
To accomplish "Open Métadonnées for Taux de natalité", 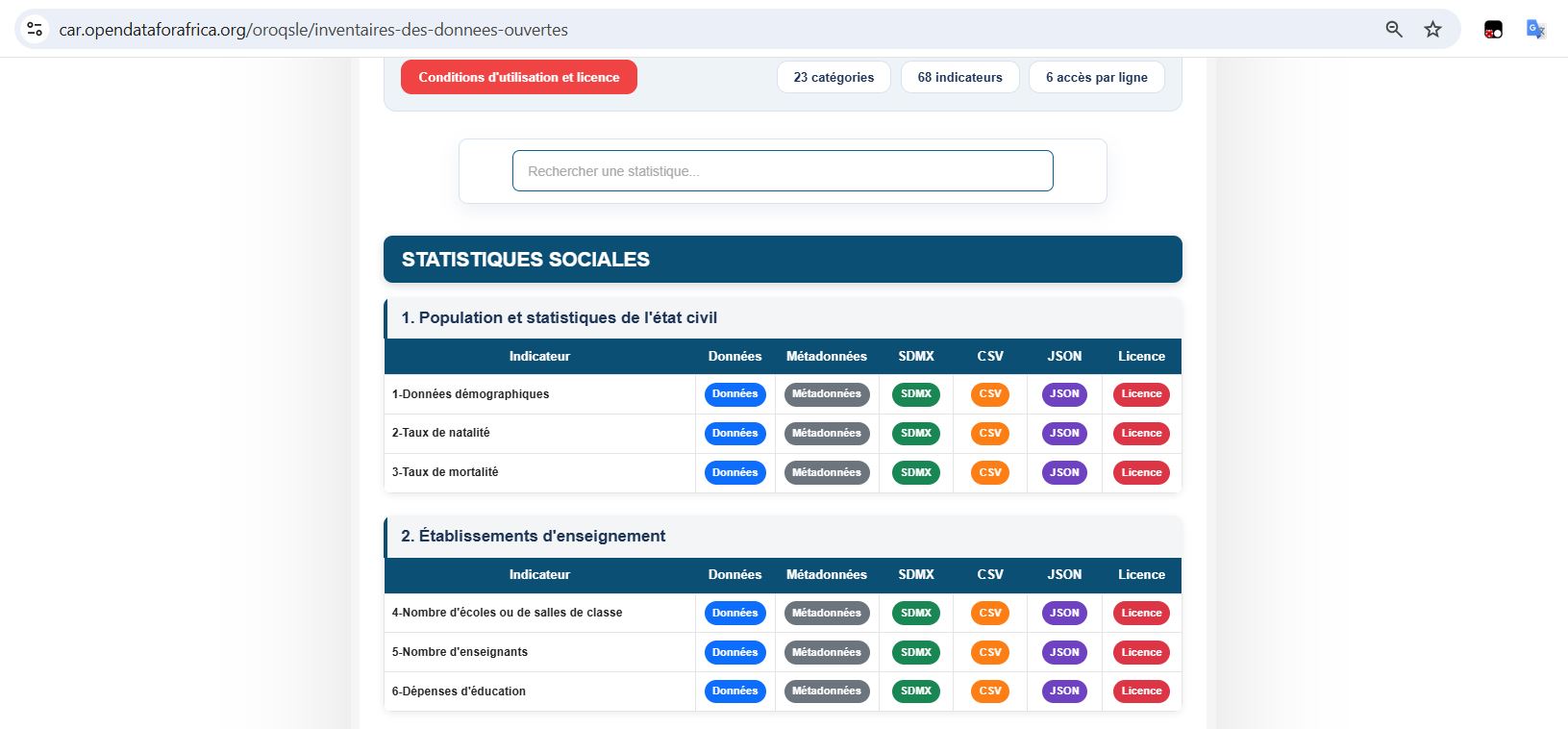I will click(x=827, y=434).
